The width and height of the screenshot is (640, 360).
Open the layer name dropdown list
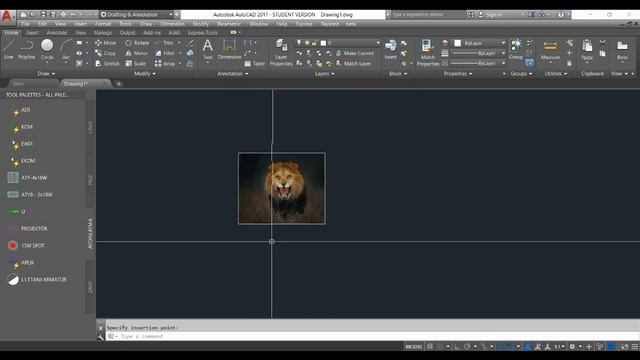click(x=338, y=43)
